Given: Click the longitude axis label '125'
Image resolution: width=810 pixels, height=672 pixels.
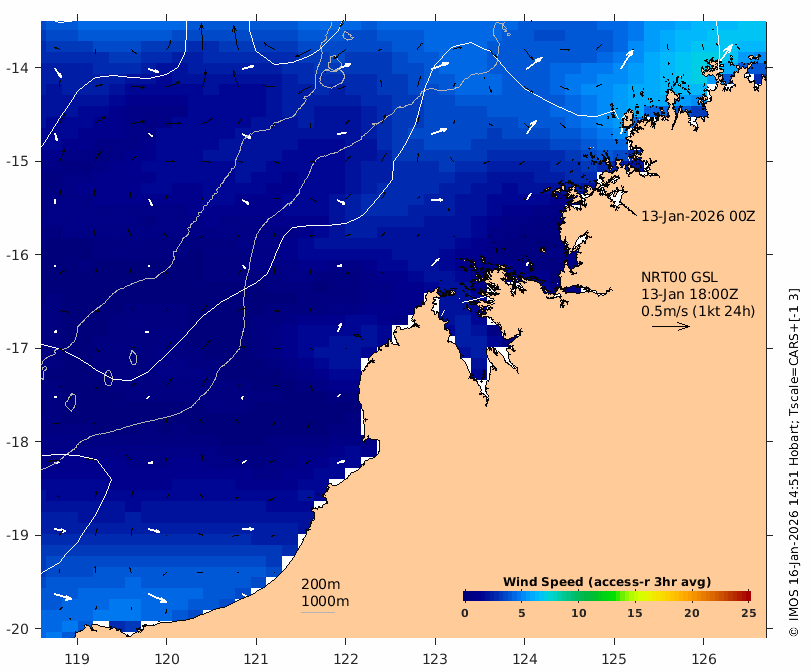Looking at the screenshot, I should pyautogui.click(x=614, y=659).
